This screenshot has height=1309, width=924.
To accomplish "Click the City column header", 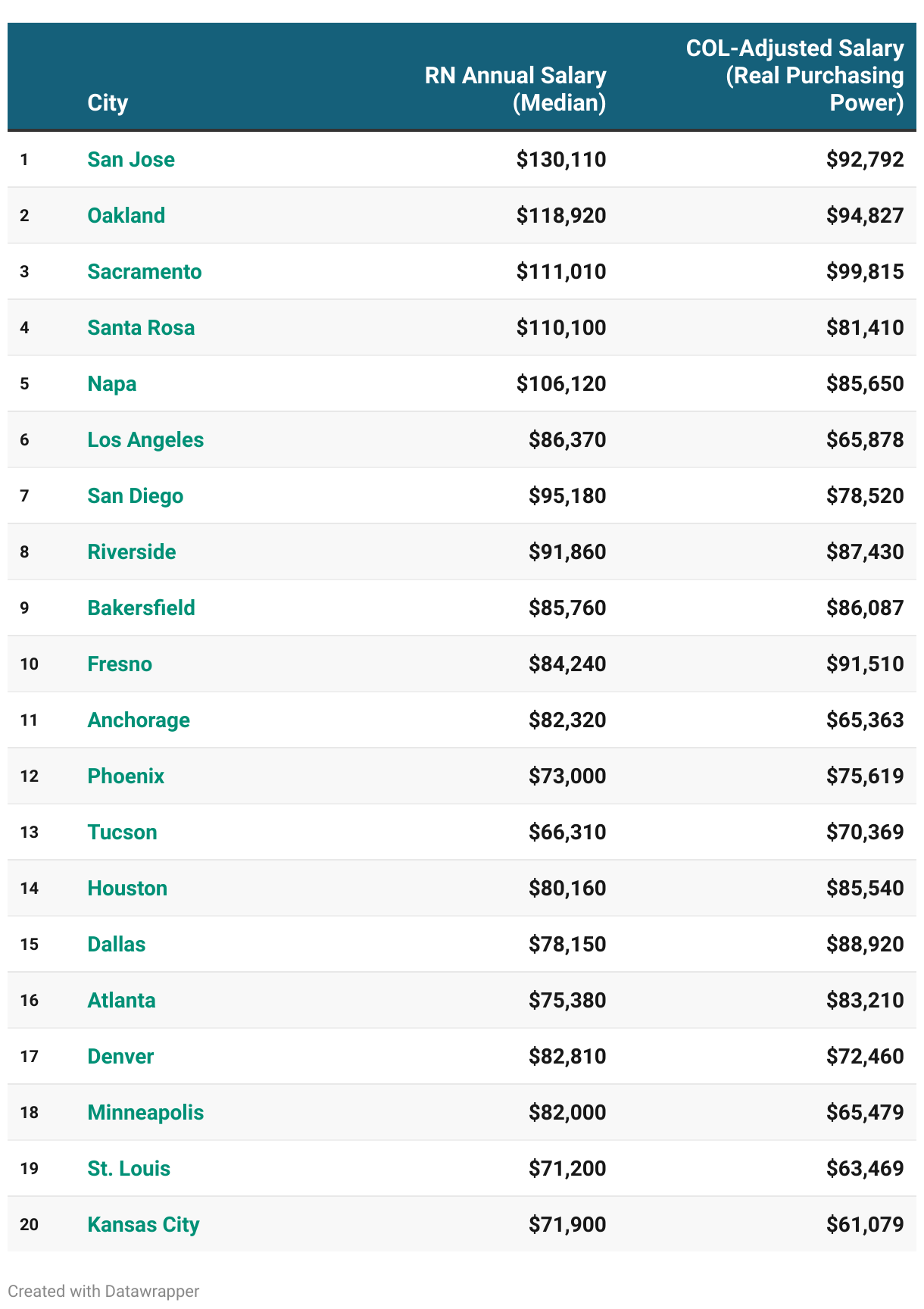I will click(108, 103).
